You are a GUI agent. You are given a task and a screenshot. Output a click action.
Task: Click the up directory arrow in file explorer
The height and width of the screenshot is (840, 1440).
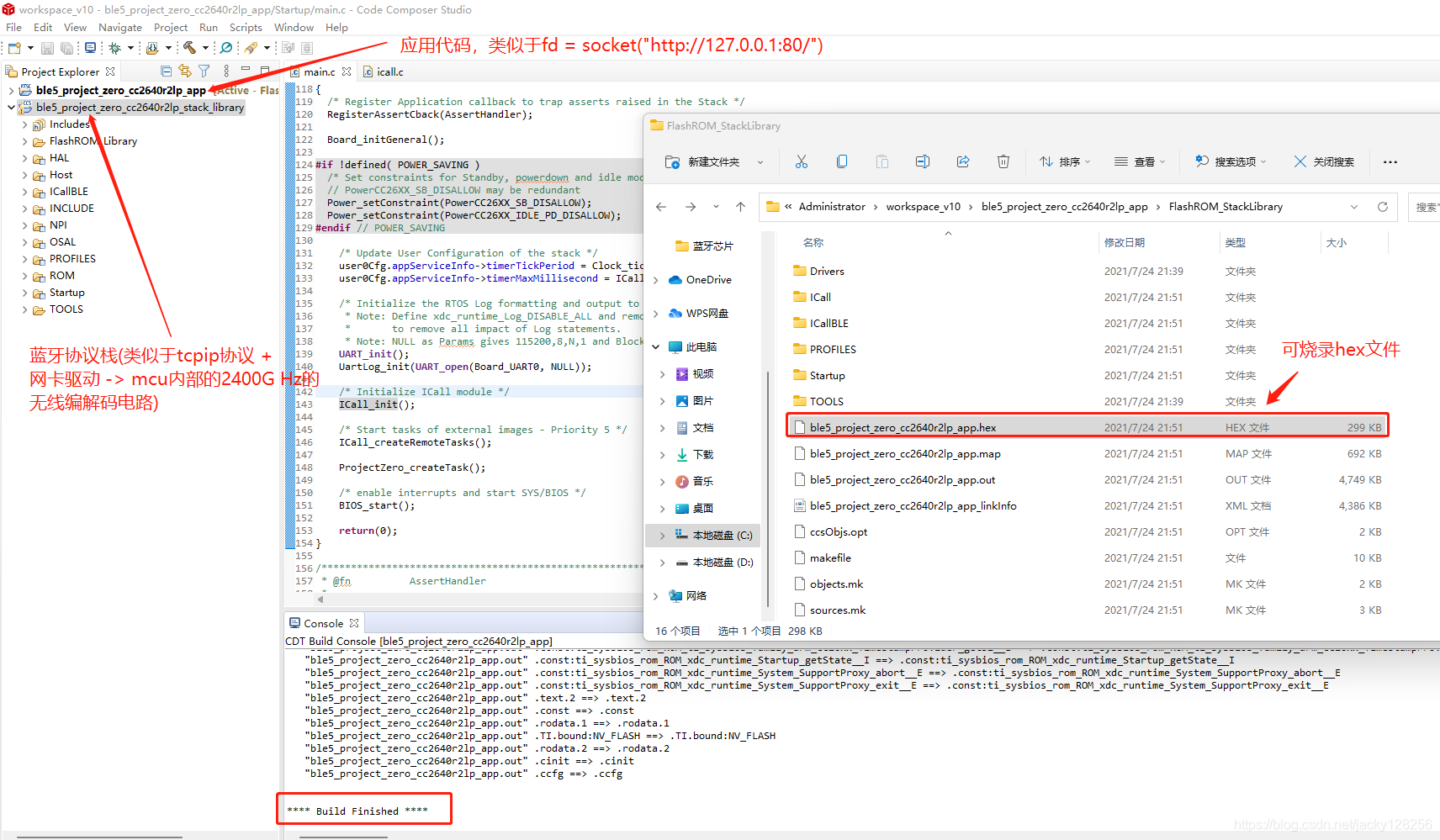point(740,207)
